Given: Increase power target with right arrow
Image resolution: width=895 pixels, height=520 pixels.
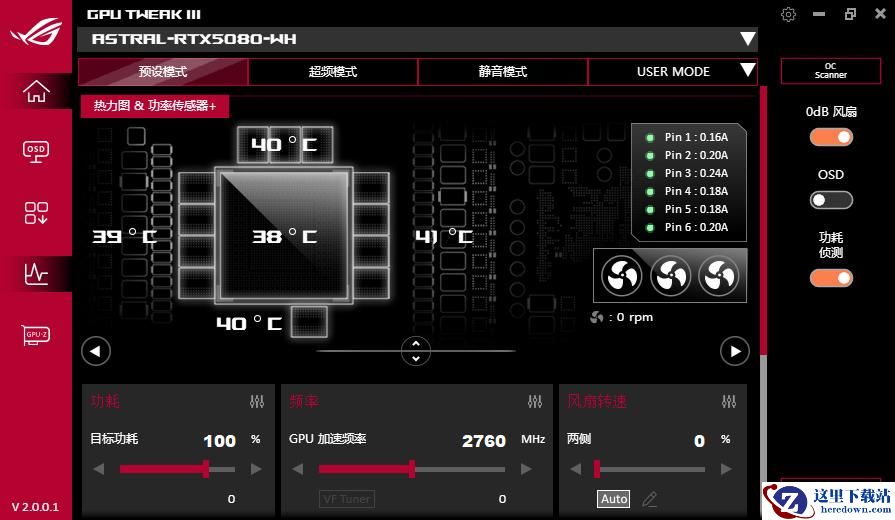Looking at the screenshot, I should [x=256, y=469].
